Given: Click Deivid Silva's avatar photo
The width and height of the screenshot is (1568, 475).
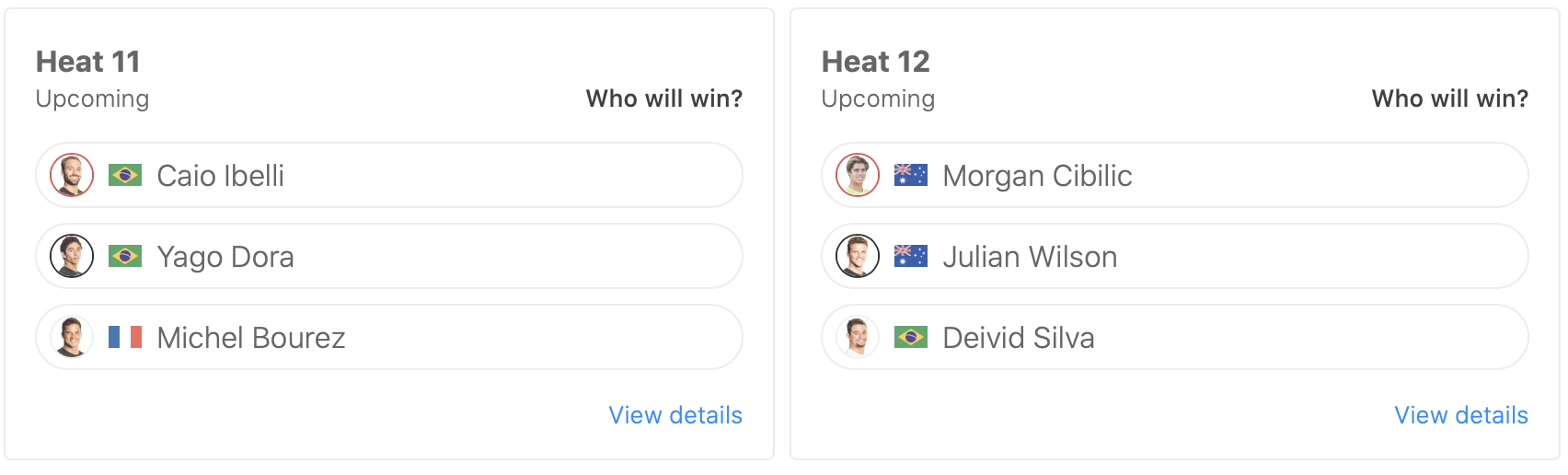Looking at the screenshot, I should 858,337.
